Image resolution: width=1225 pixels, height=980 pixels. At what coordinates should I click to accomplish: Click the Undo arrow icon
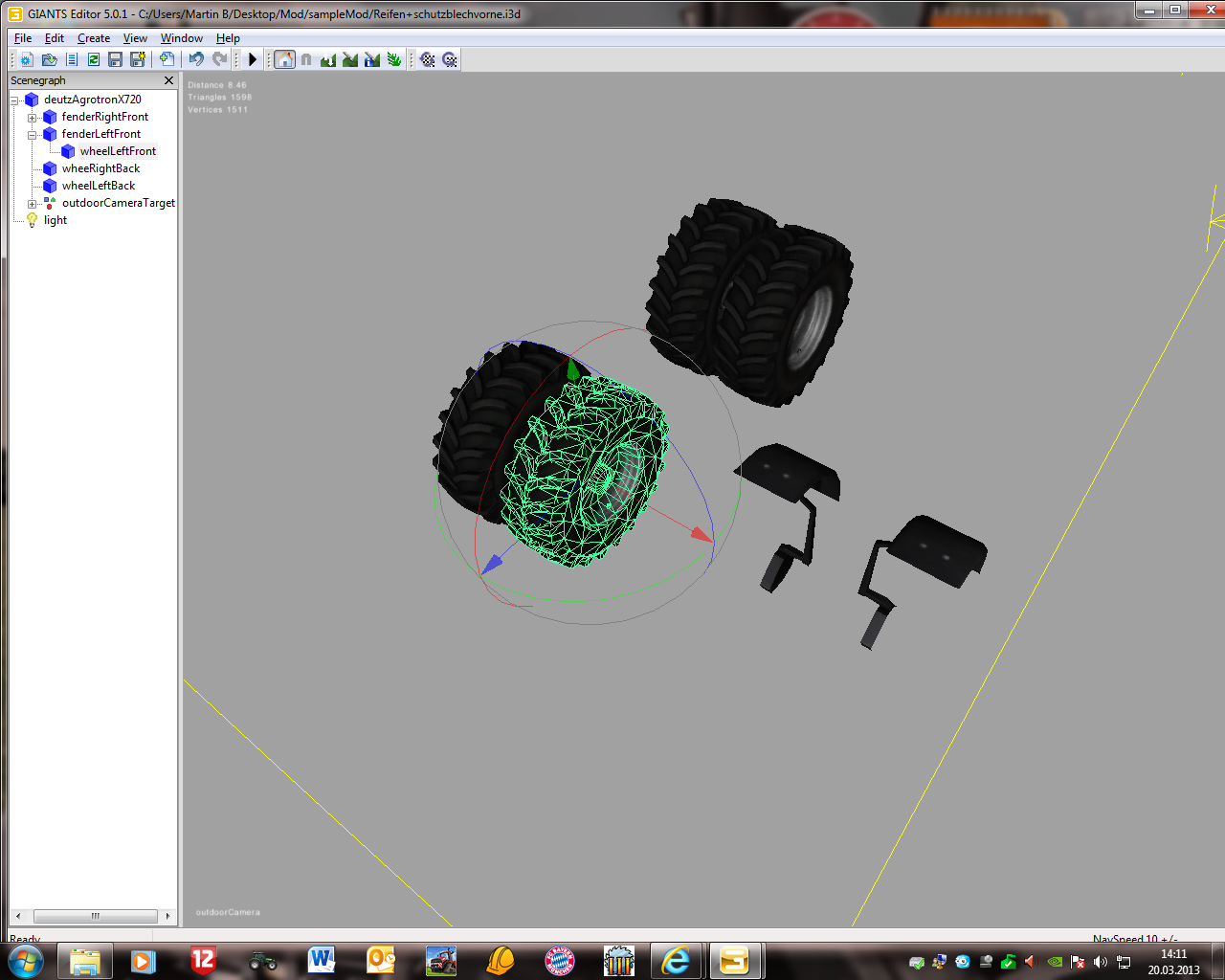[196, 59]
